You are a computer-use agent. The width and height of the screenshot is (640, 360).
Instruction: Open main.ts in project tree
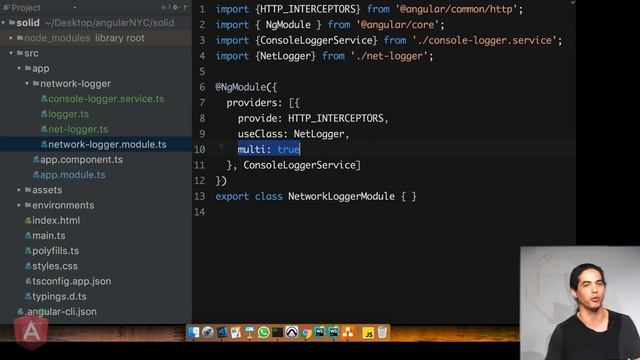click(49, 236)
